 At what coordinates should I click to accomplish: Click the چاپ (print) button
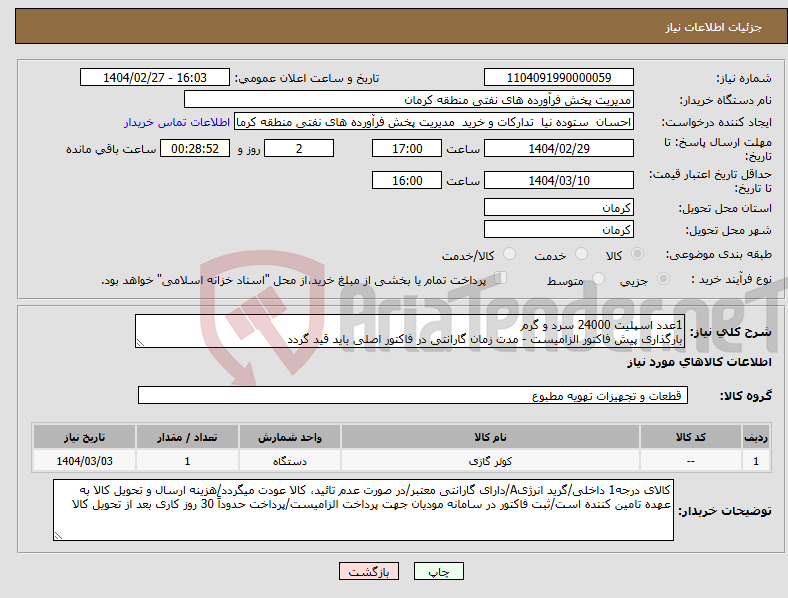click(438, 571)
